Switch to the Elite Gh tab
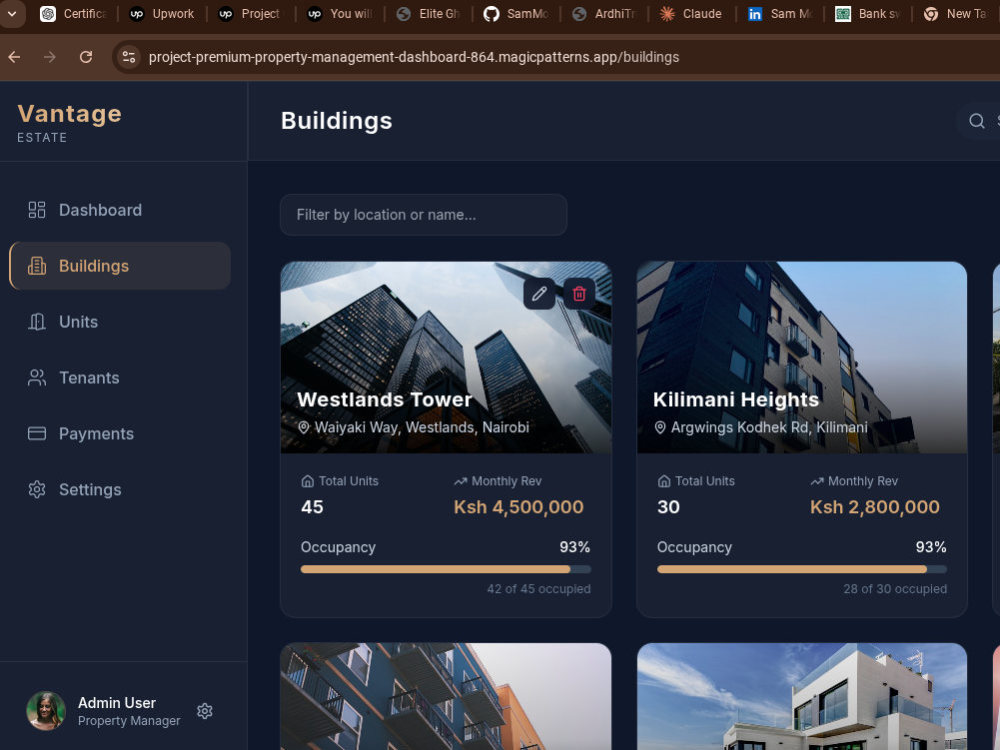The image size is (1000, 750). point(427,13)
